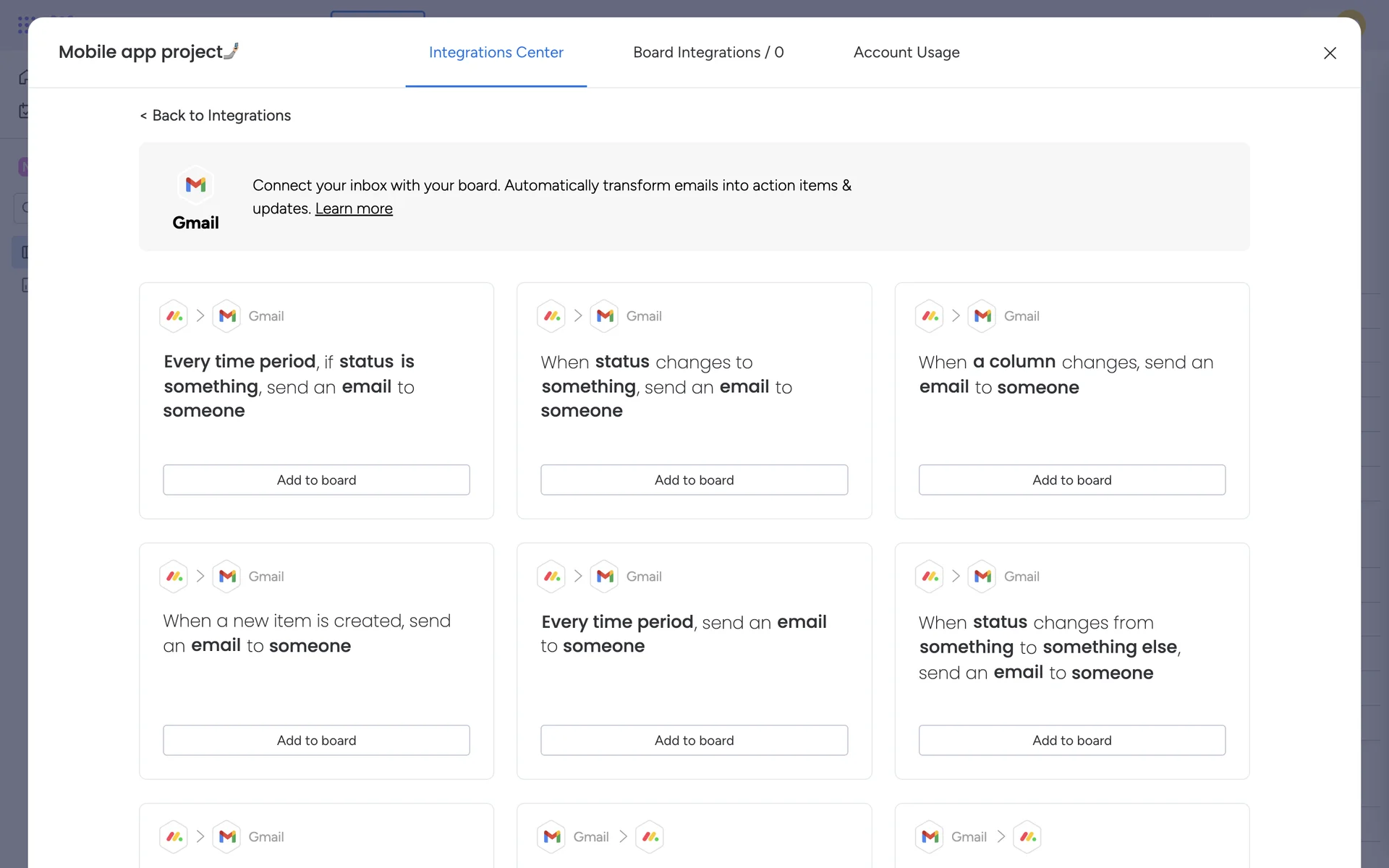Add 'status changes from something to something else' recipe
Viewport: 1389px width, 868px height.
(1071, 740)
